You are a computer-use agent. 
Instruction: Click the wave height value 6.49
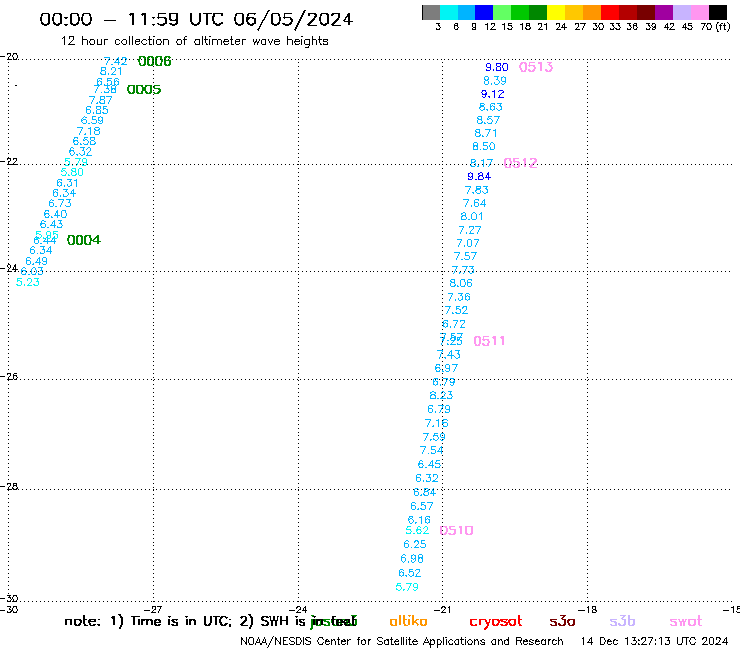tap(36, 261)
